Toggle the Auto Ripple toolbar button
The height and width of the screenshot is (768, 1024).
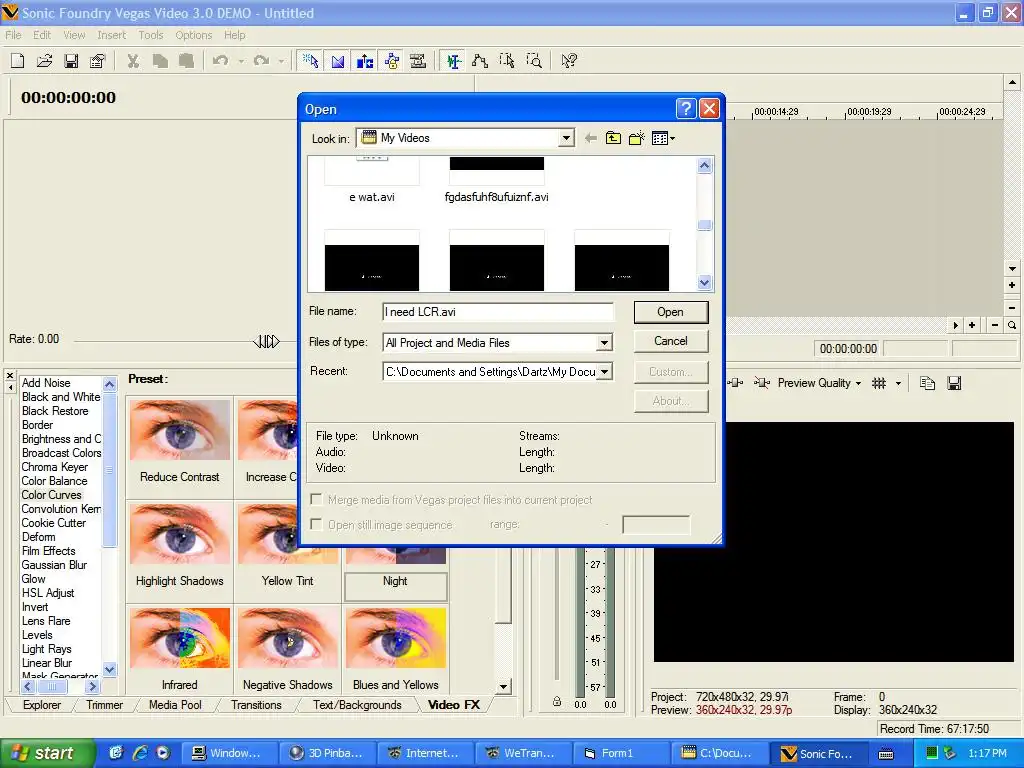(364, 61)
